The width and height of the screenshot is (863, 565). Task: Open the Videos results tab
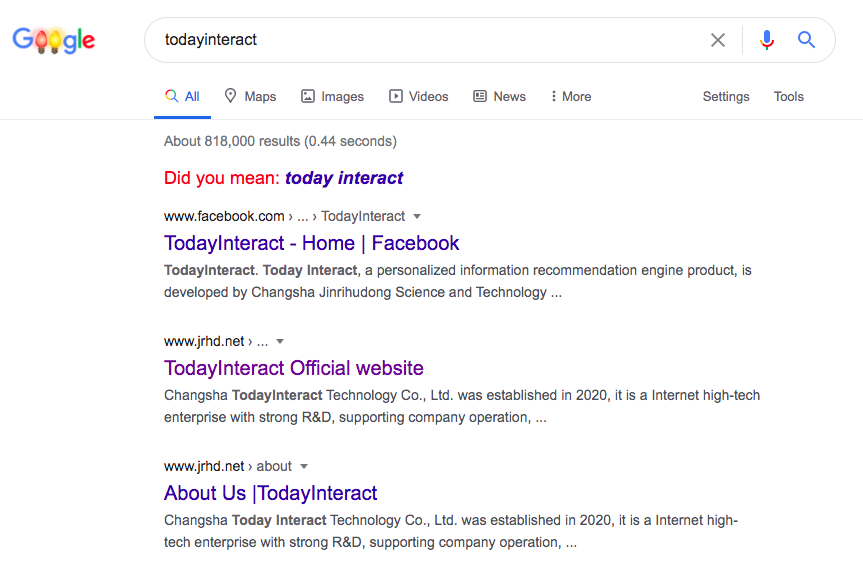pyautogui.click(x=419, y=97)
